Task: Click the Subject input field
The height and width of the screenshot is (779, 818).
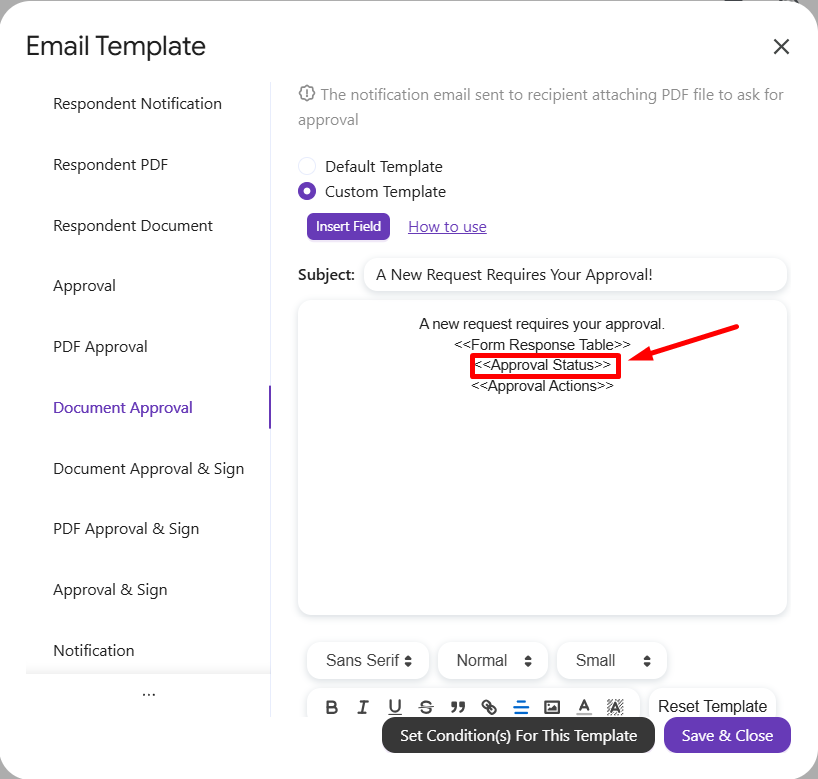Action: click(575, 274)
